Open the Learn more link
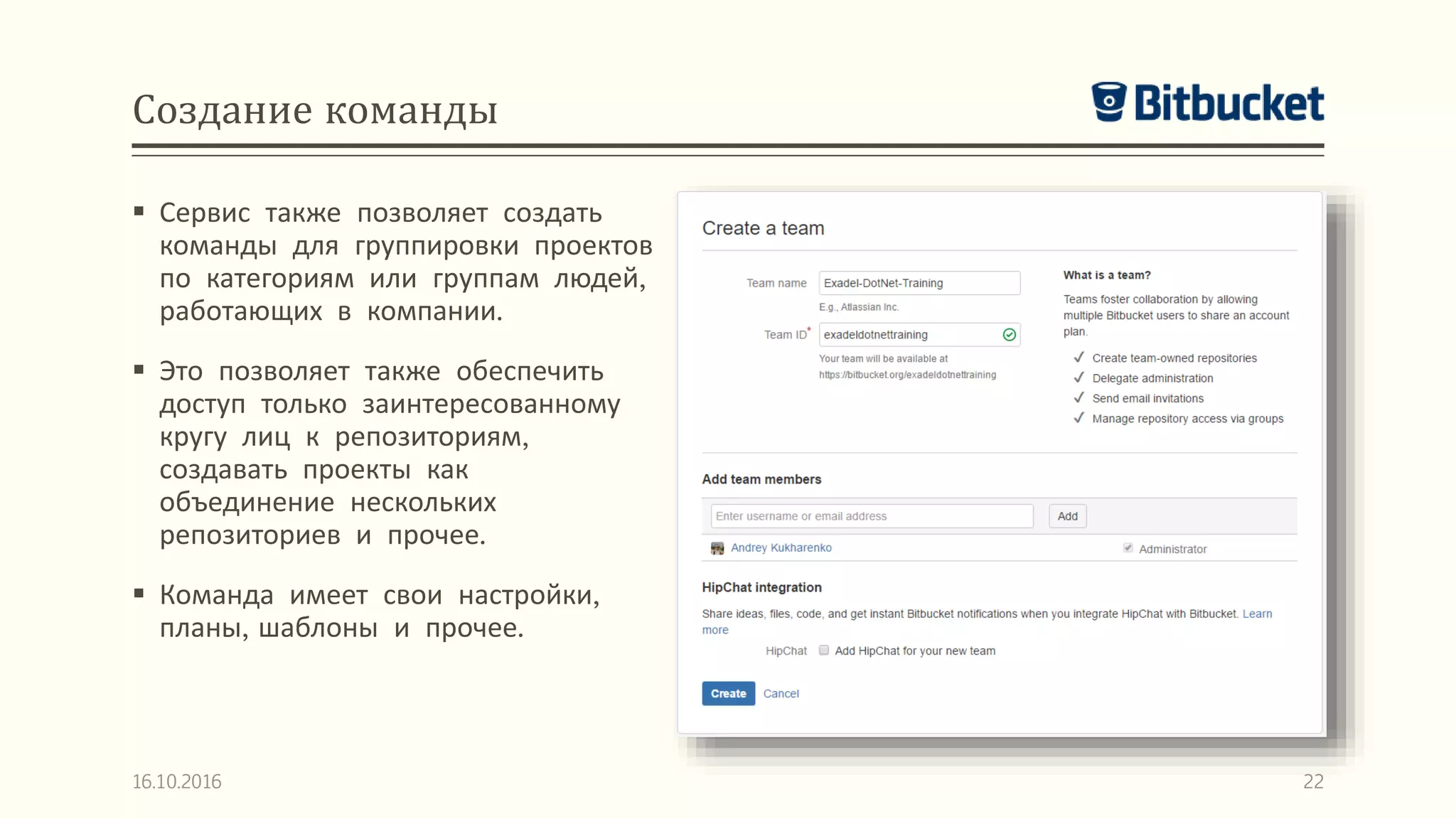1456x819 pixels. coord(1257,614)
